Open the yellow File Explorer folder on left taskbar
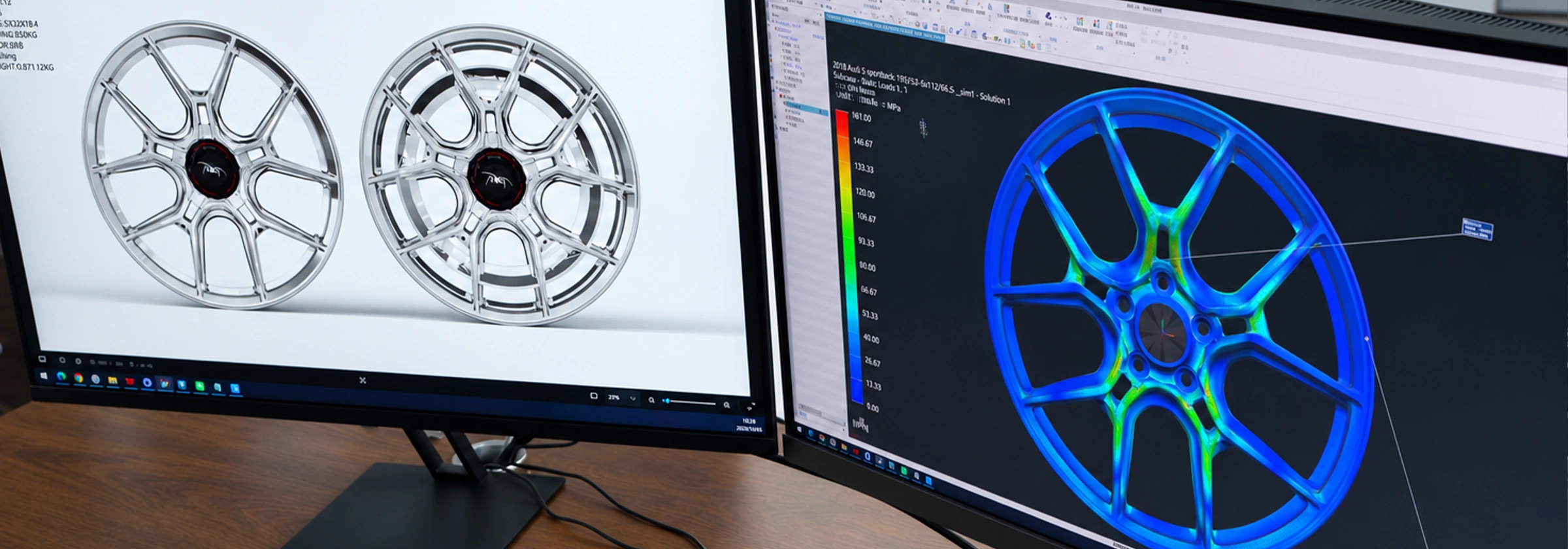1568x549 pixels. (113, 380)
